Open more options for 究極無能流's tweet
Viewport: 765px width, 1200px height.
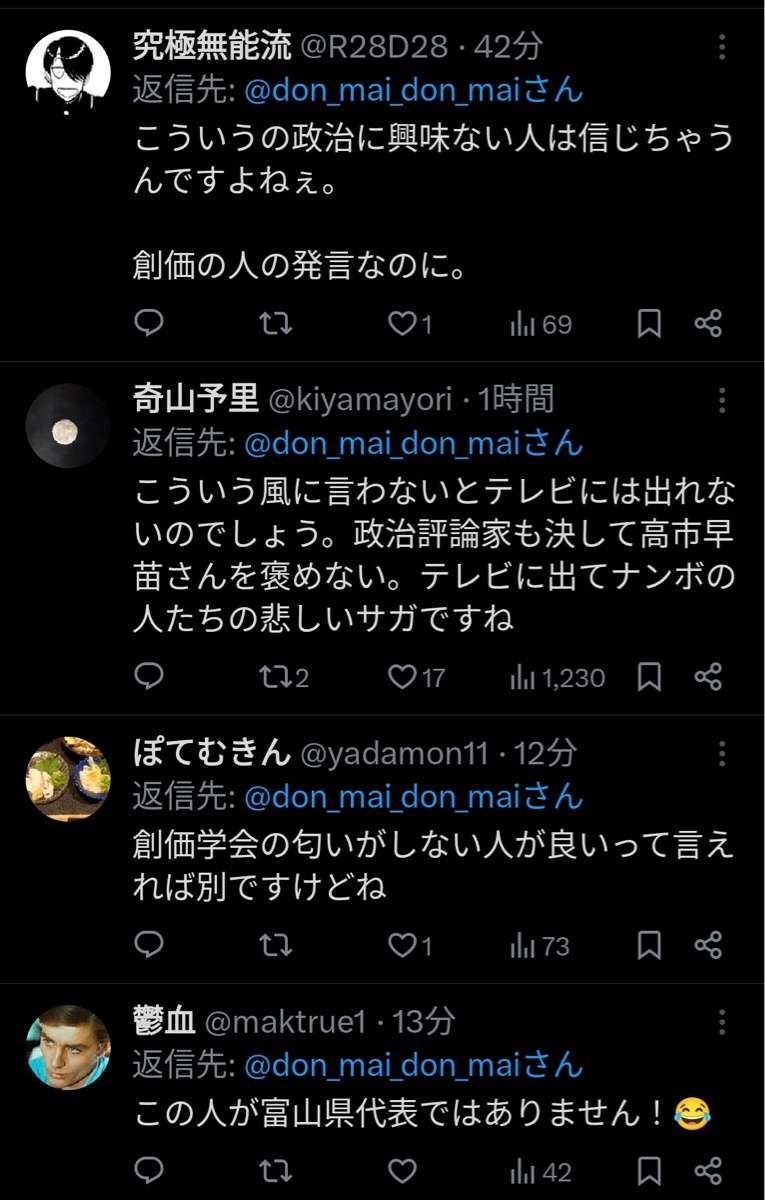[x=722, y=47]
